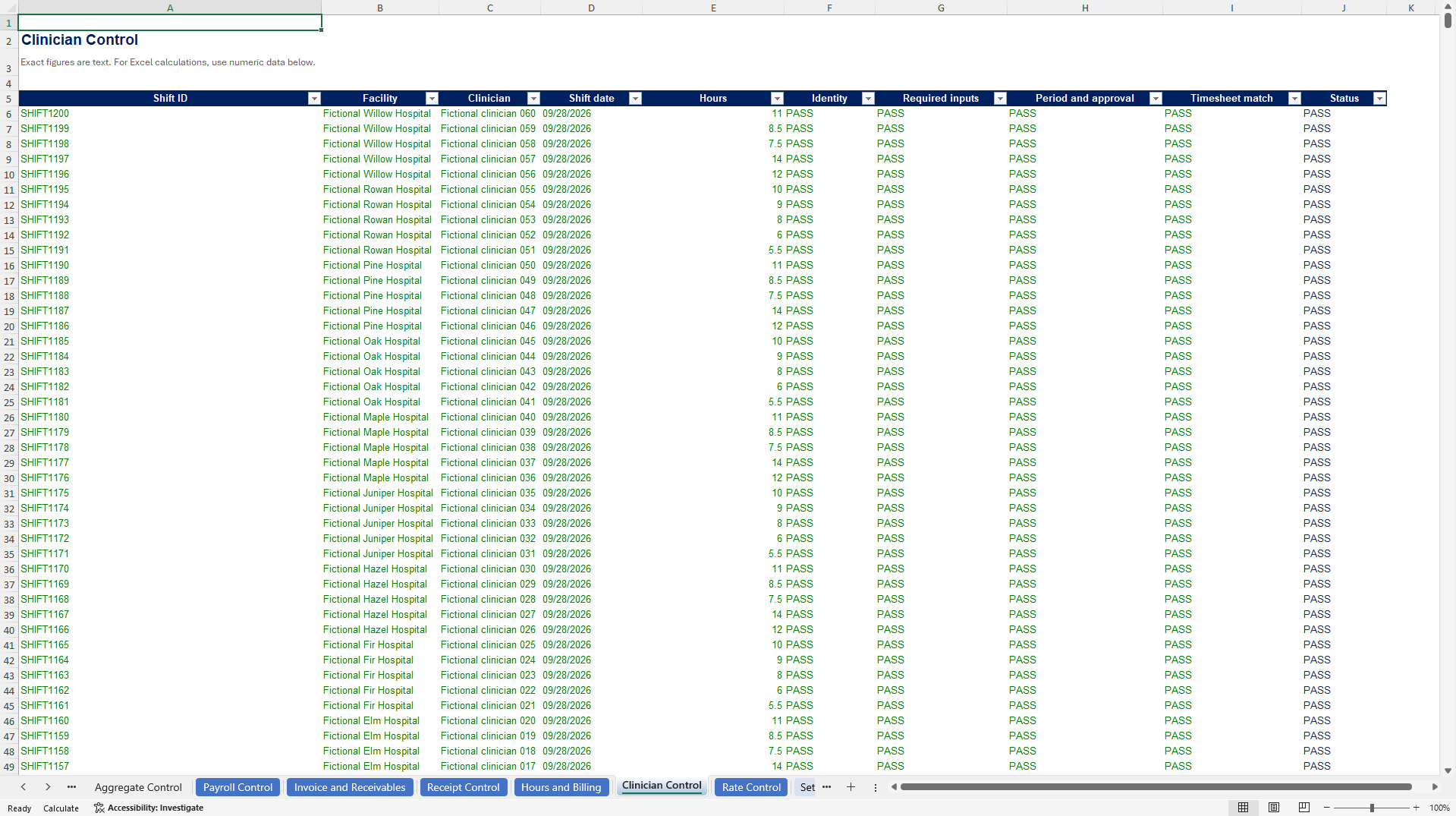Select the Rate Control sheet tab
This screenshot has width=1456, height=816.
751,787
